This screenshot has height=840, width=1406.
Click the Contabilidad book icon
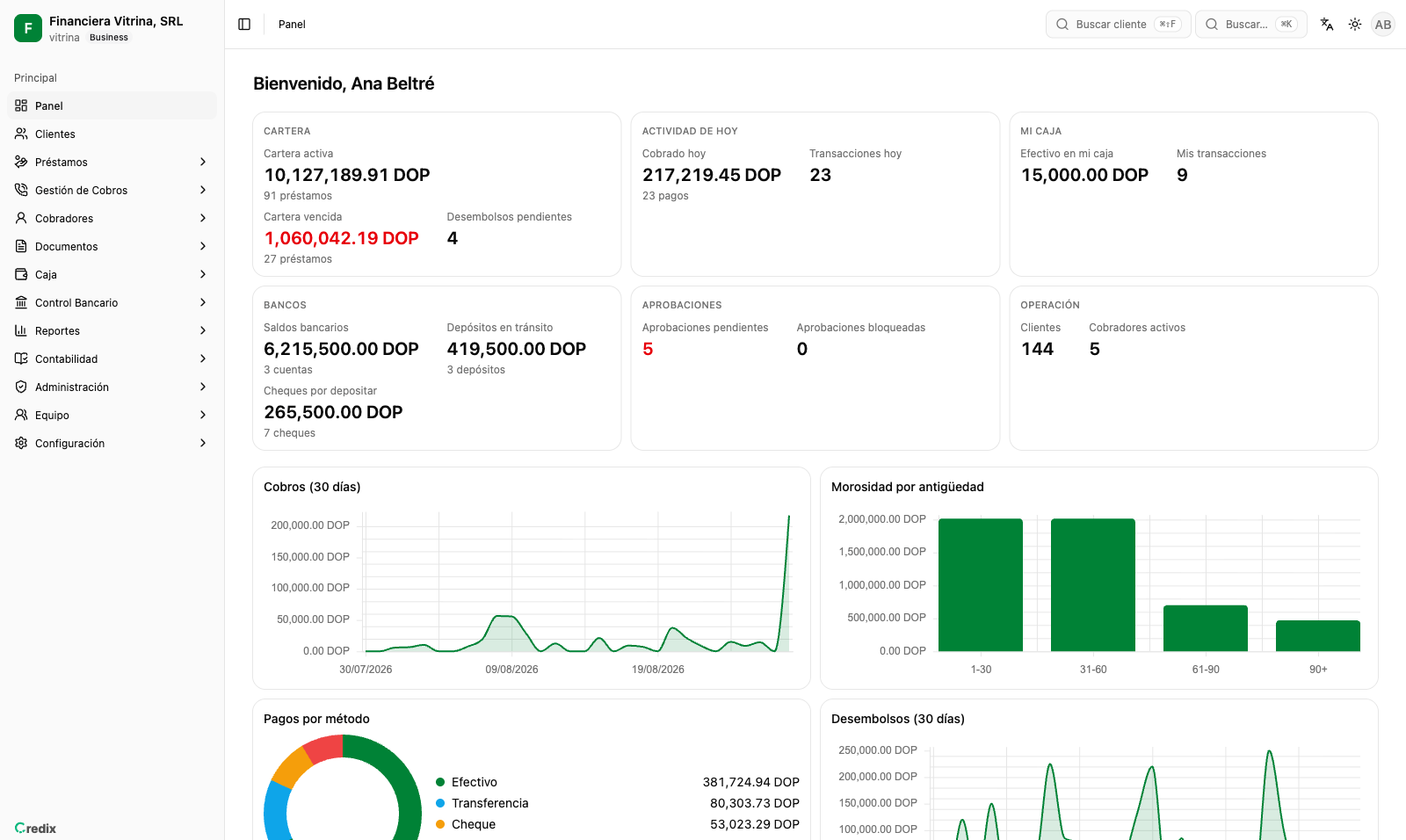point(21,358)
